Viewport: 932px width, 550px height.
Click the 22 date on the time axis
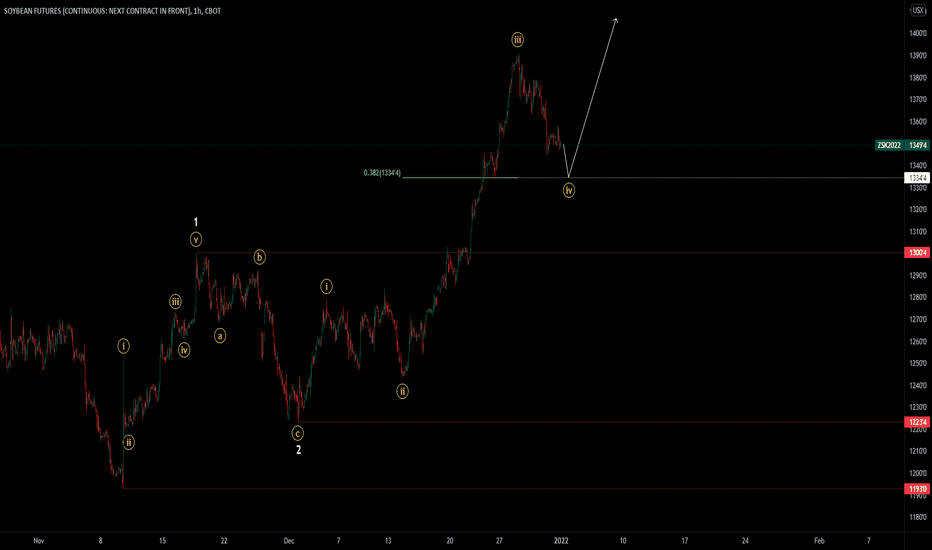tap(224, 540)
